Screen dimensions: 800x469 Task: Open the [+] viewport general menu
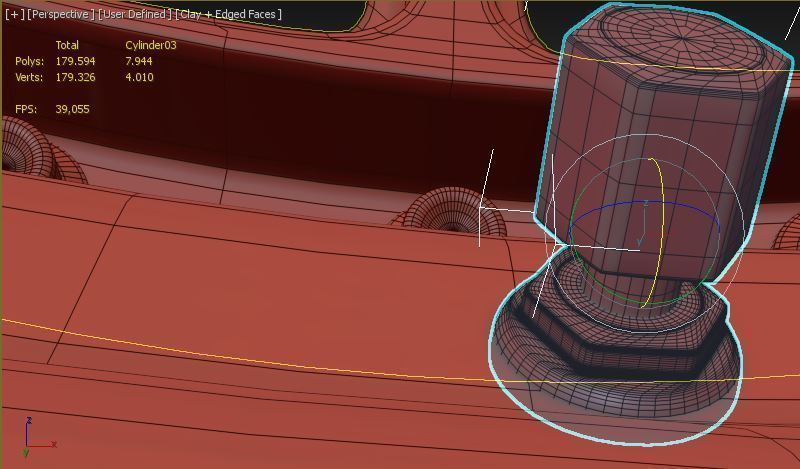[x=14, y=14]
